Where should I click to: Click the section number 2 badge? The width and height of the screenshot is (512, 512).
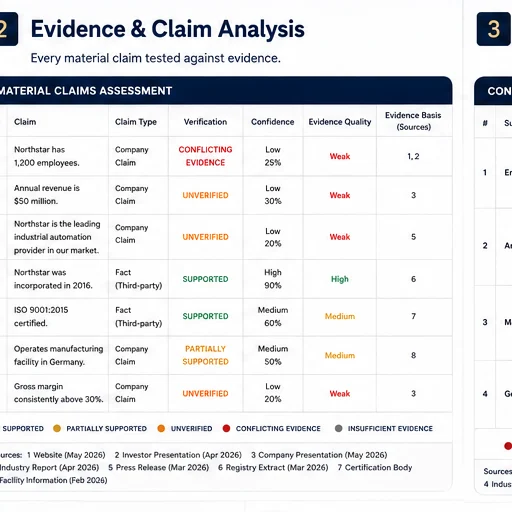click(x=9, y=29)
